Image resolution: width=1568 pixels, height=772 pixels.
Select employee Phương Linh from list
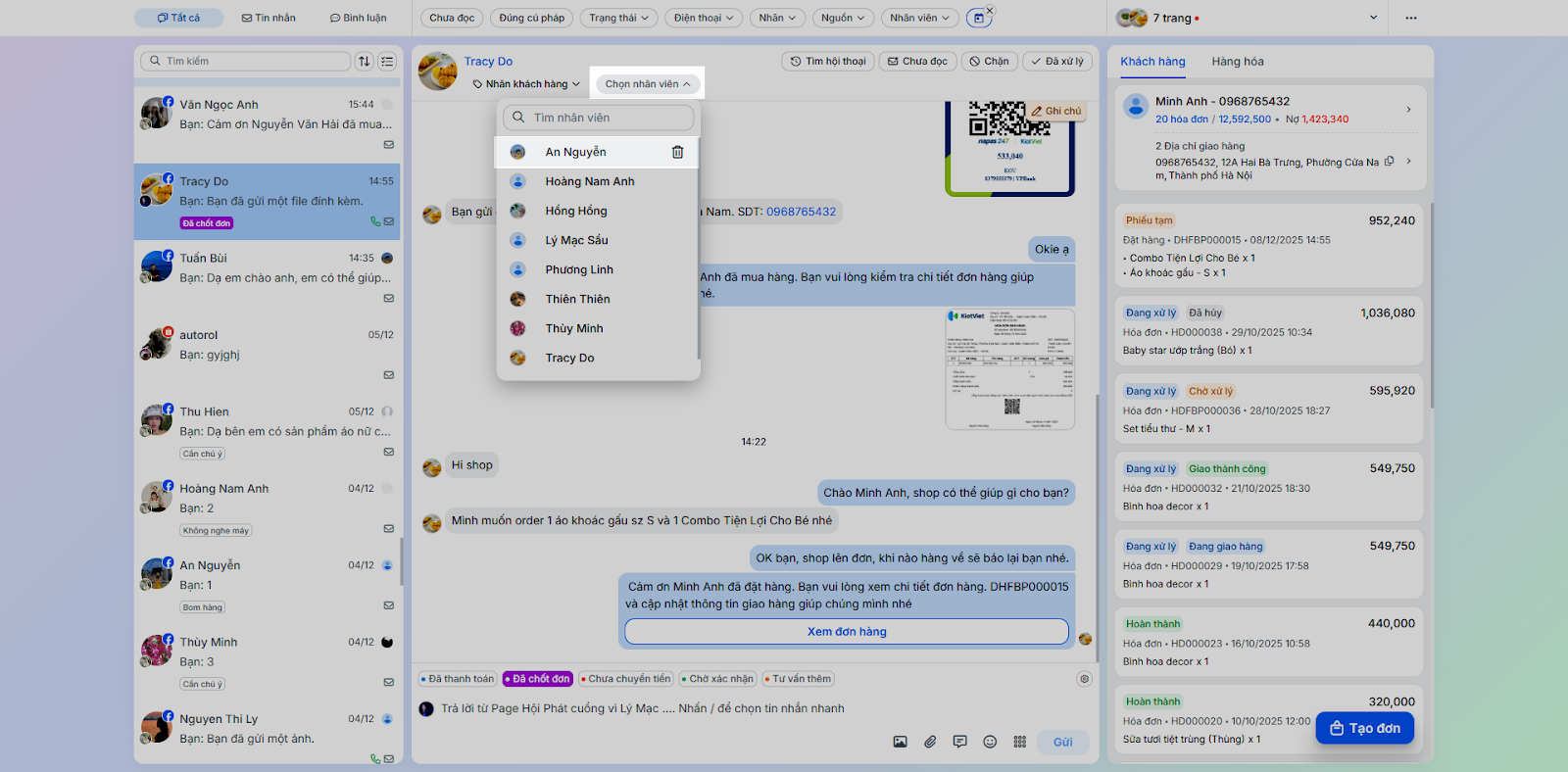pyautogui.click(x=597, y=269)
